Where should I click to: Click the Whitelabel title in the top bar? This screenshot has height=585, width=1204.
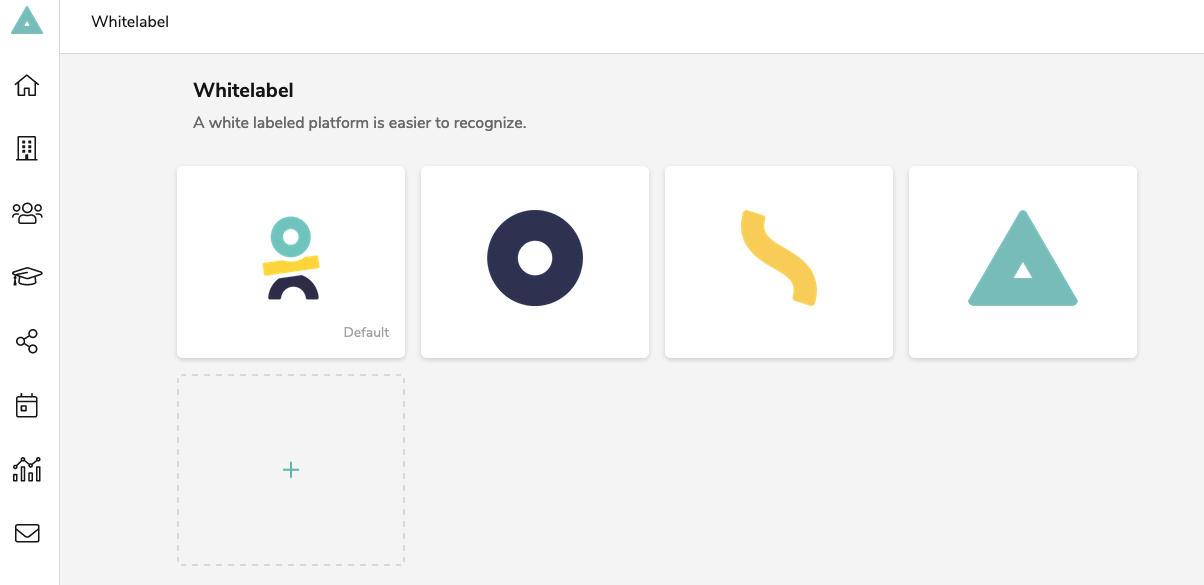tap(130, 21)
